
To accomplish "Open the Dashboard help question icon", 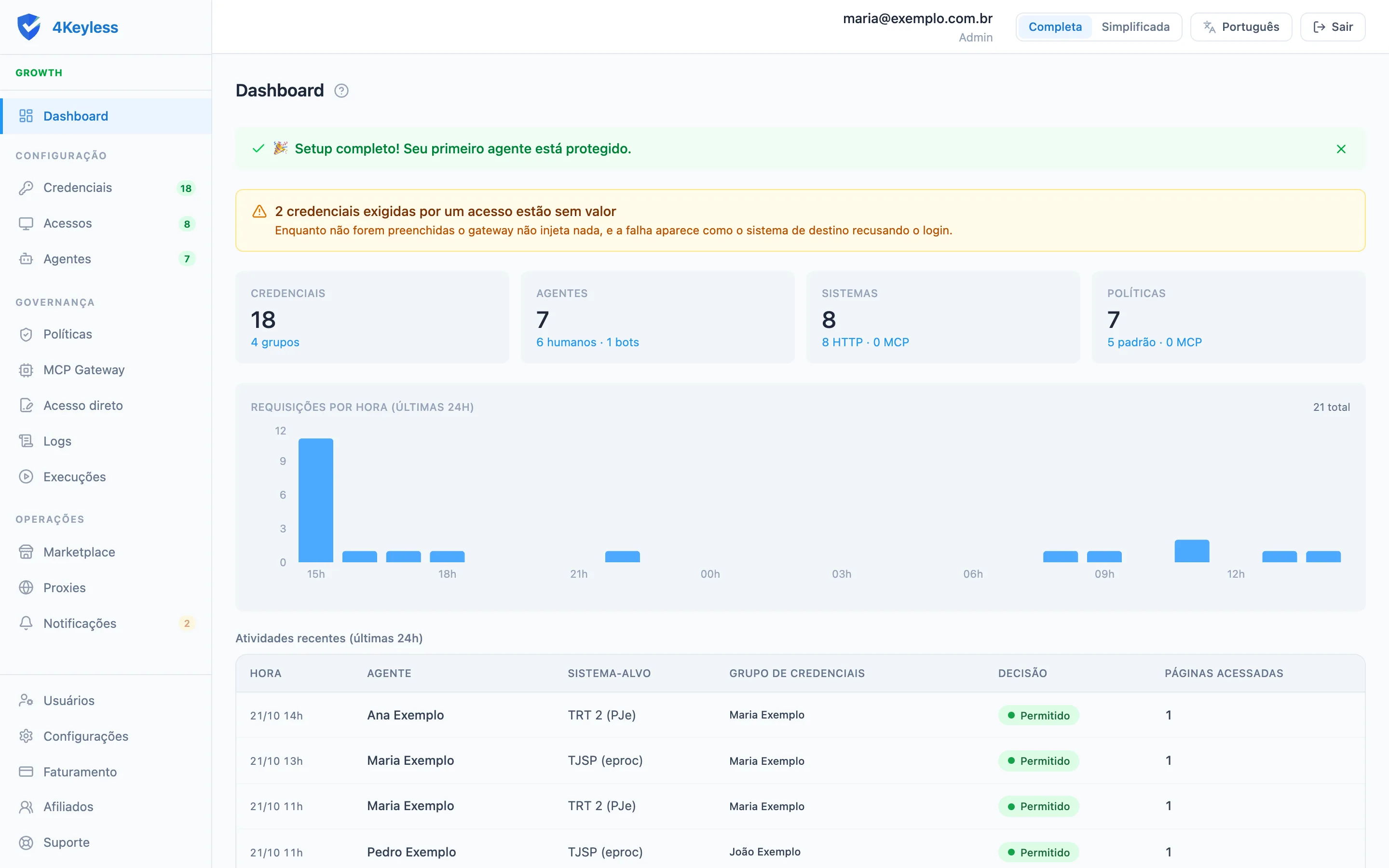I will pyautogui.click(x=341, y=91).
